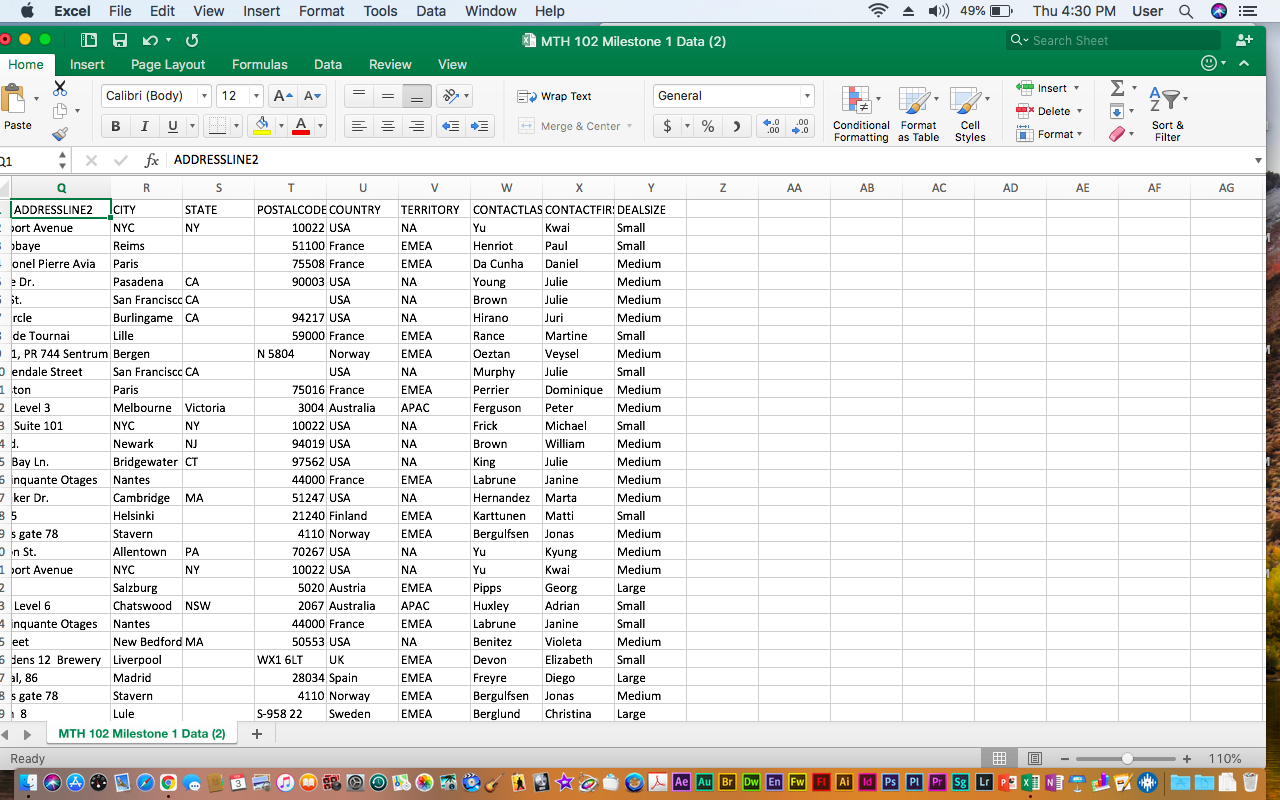Expand the formula bar chevron
This screenshot has width=1280, height=800.
tap(1258, 160)
